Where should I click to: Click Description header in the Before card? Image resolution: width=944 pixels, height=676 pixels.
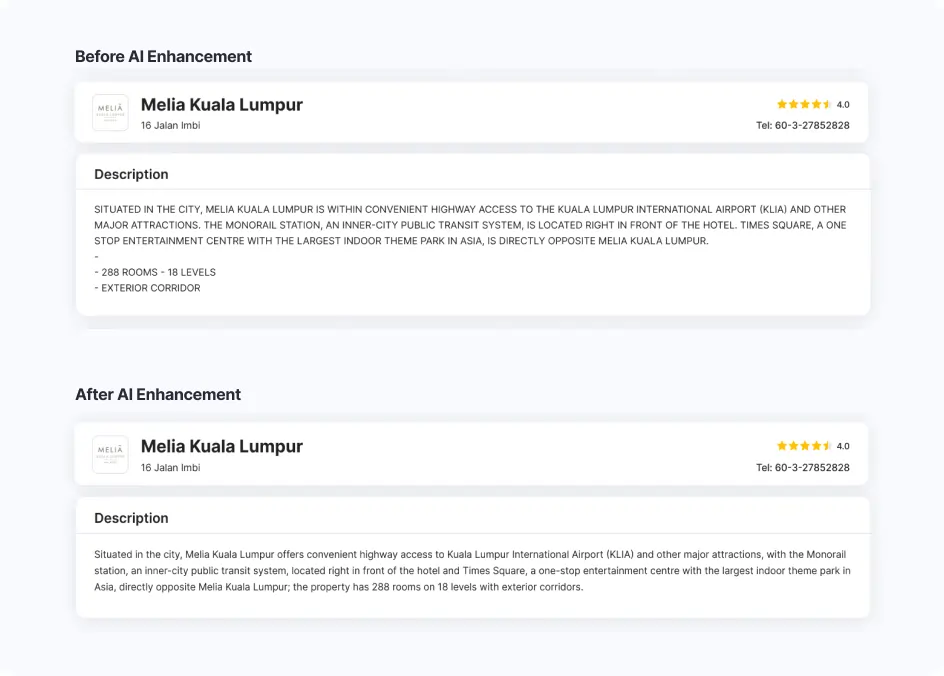[x=131, y=174]
